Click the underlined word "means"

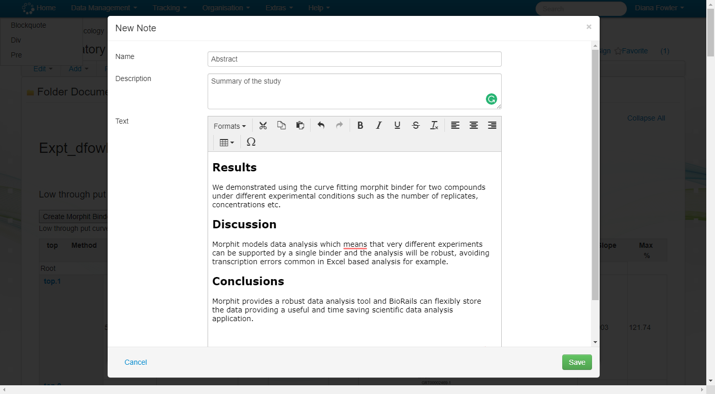[x=355, y=244]
